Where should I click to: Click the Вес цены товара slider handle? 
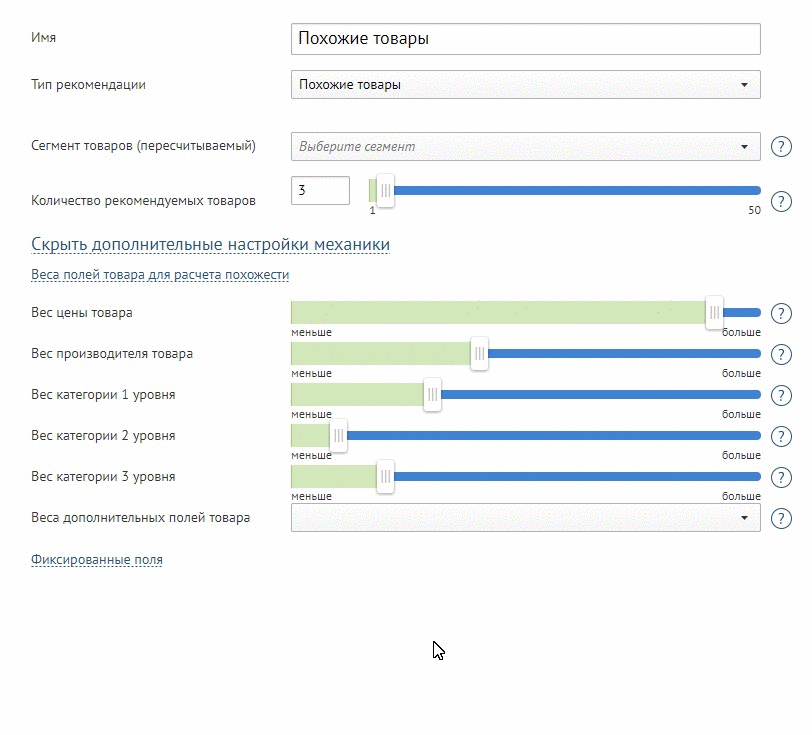pos(714,312)
